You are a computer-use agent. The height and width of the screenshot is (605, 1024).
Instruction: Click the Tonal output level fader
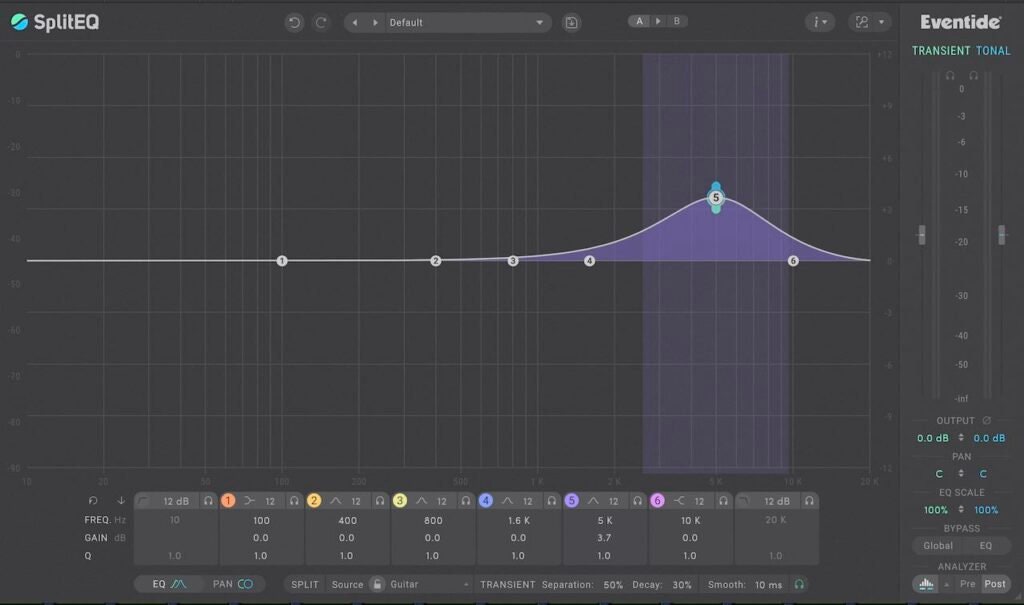(x=1002, y=235)
